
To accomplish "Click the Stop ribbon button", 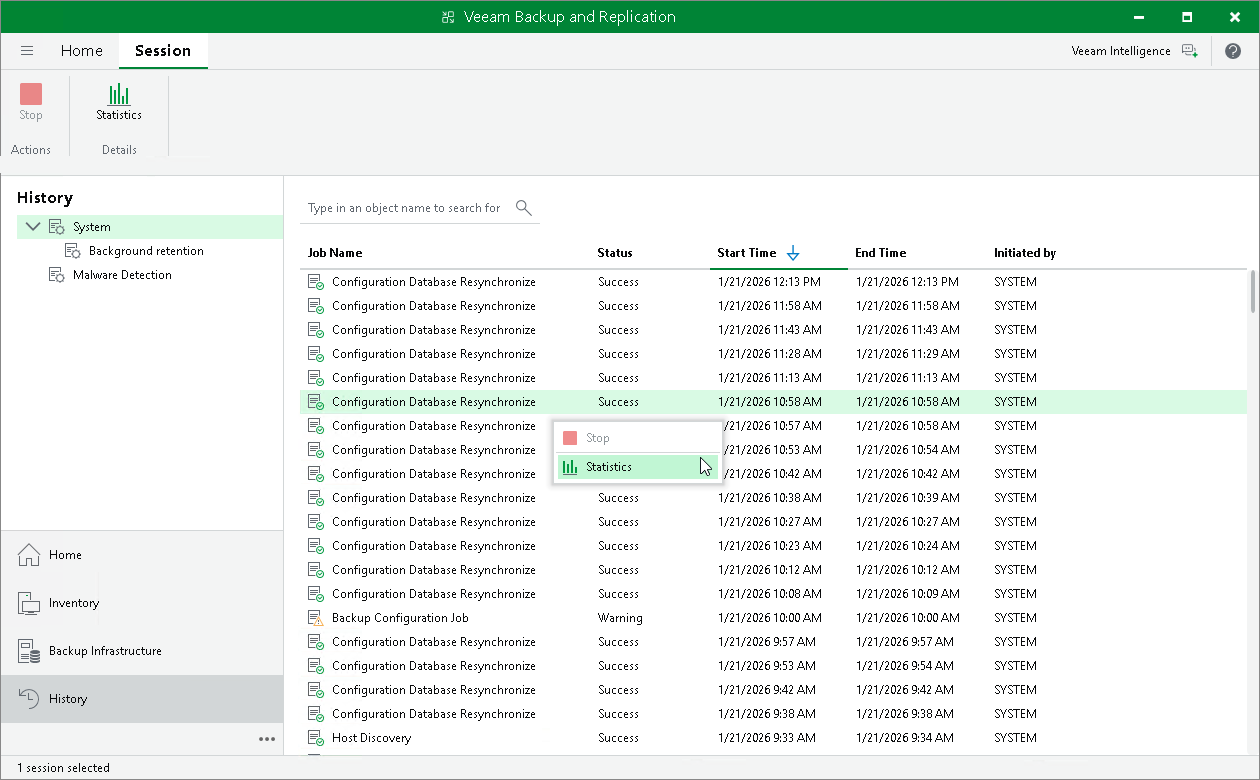I will click(x=31, y=102).
